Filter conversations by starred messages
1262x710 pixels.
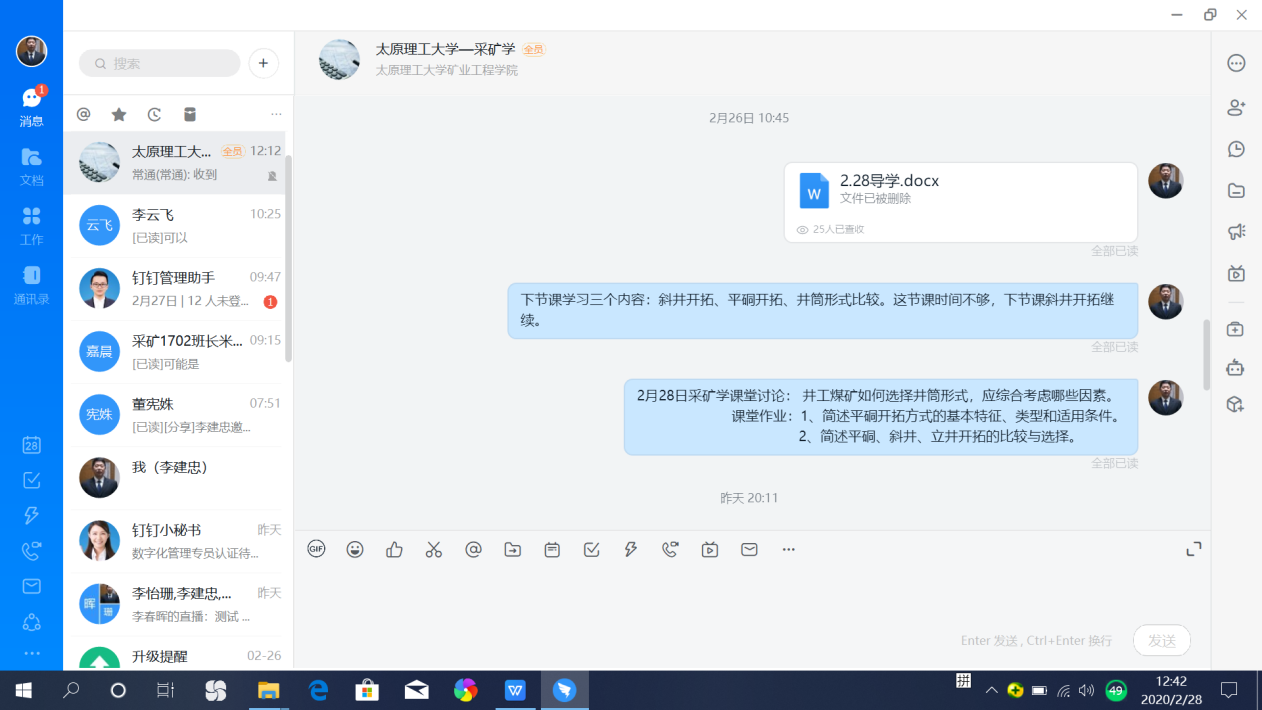click(x=119, y=115)
